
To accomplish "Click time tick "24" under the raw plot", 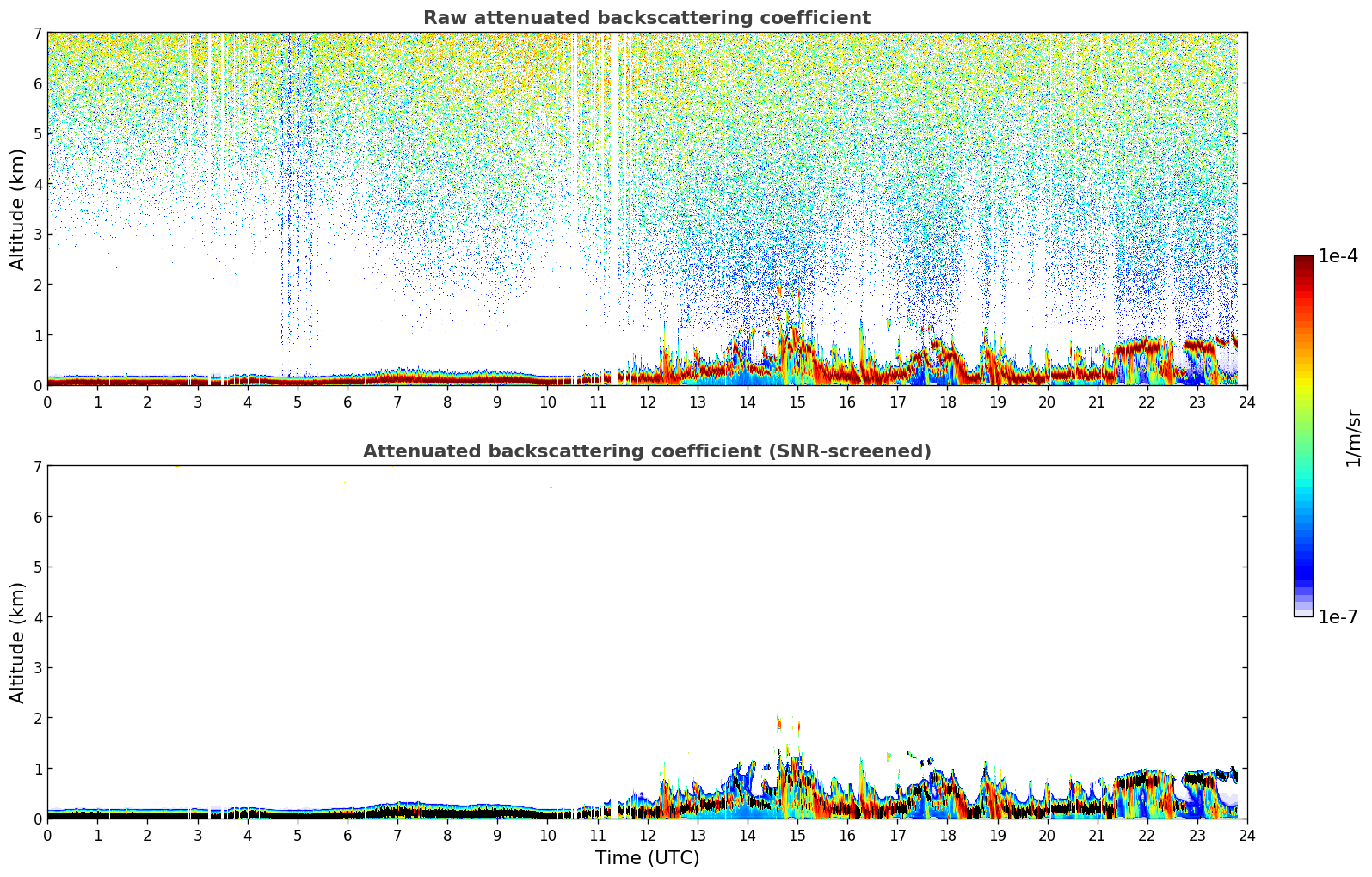I will 1247,402.
